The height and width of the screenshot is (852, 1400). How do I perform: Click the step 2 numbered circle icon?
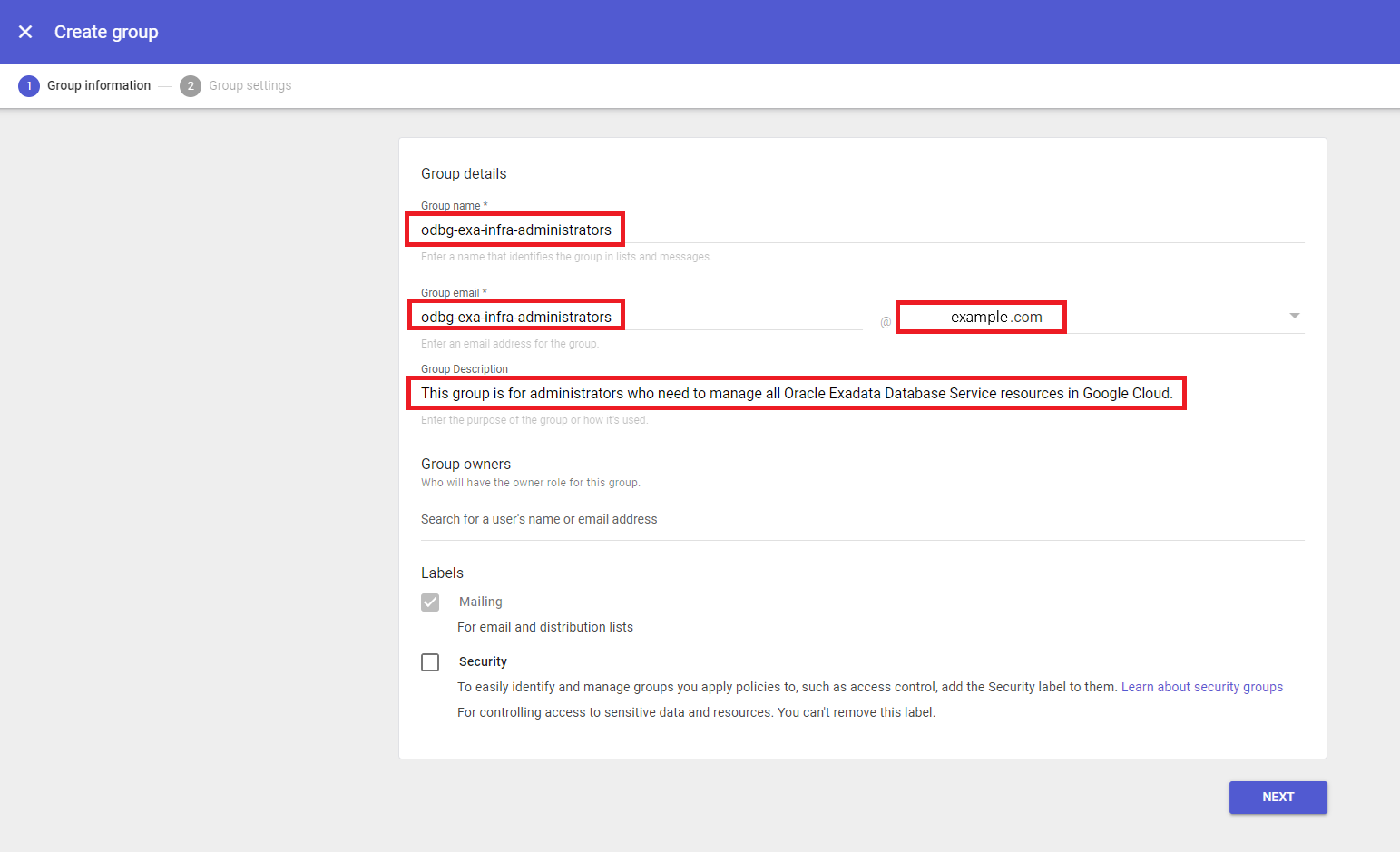(190, 85)
